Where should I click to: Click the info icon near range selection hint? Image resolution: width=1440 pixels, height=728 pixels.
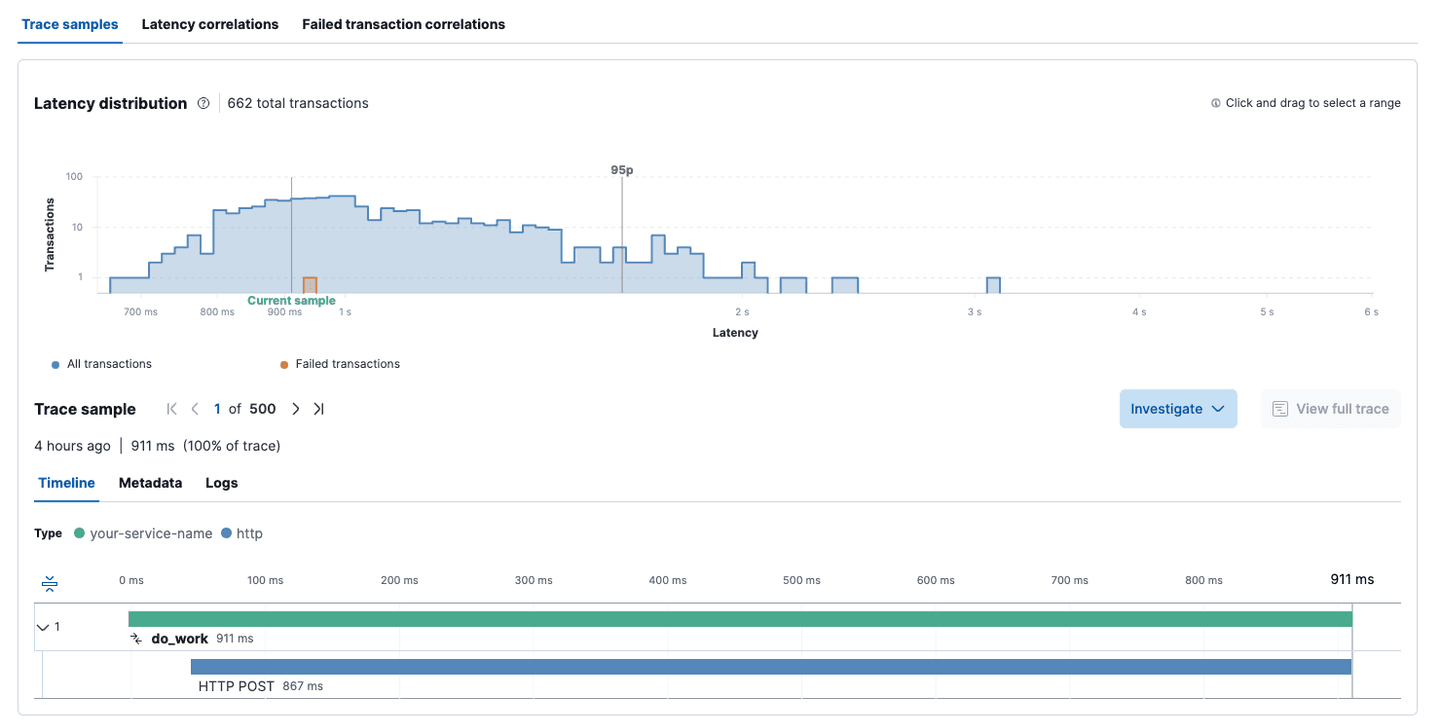tap(1215, 102)
